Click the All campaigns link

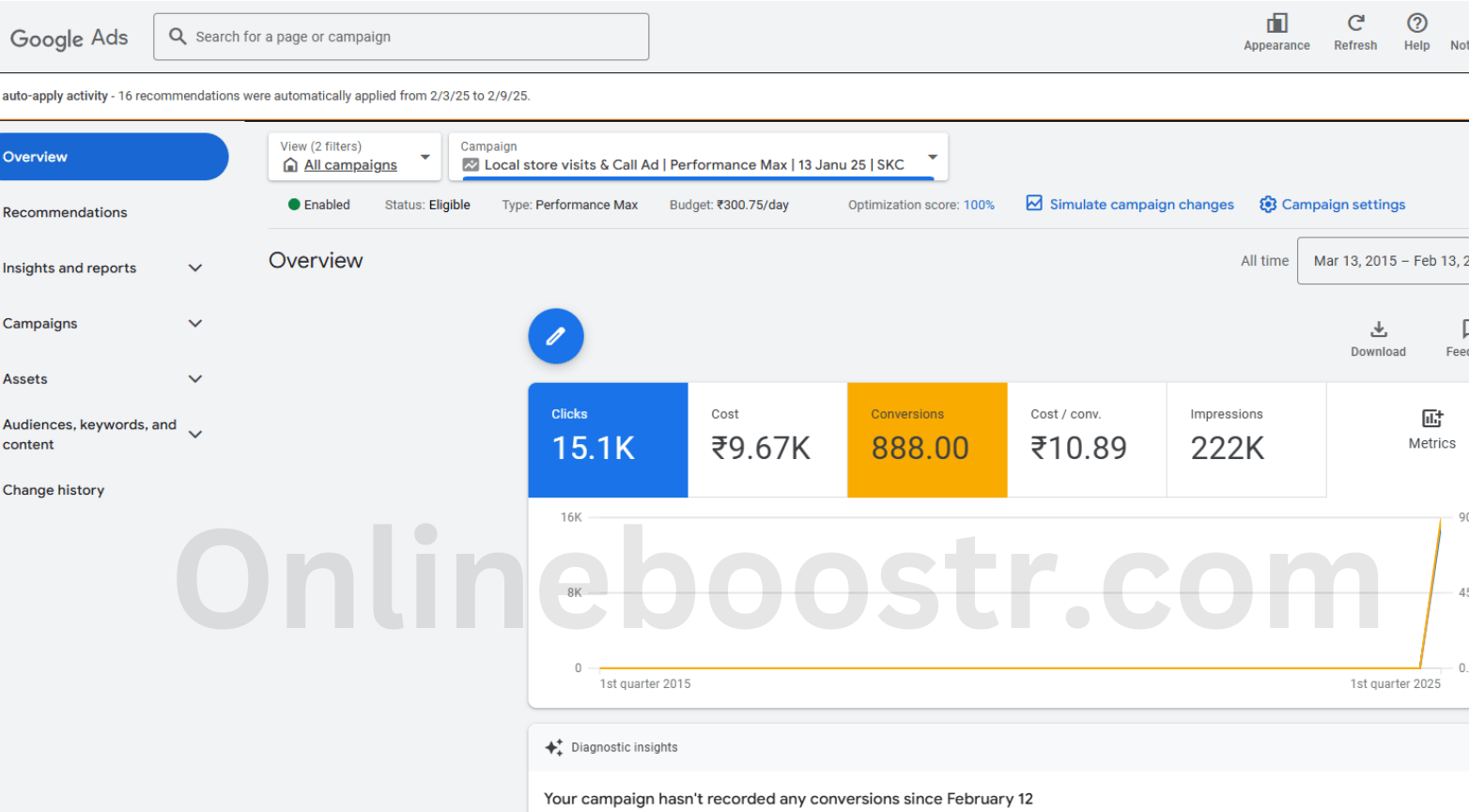(x=350, y=165)
